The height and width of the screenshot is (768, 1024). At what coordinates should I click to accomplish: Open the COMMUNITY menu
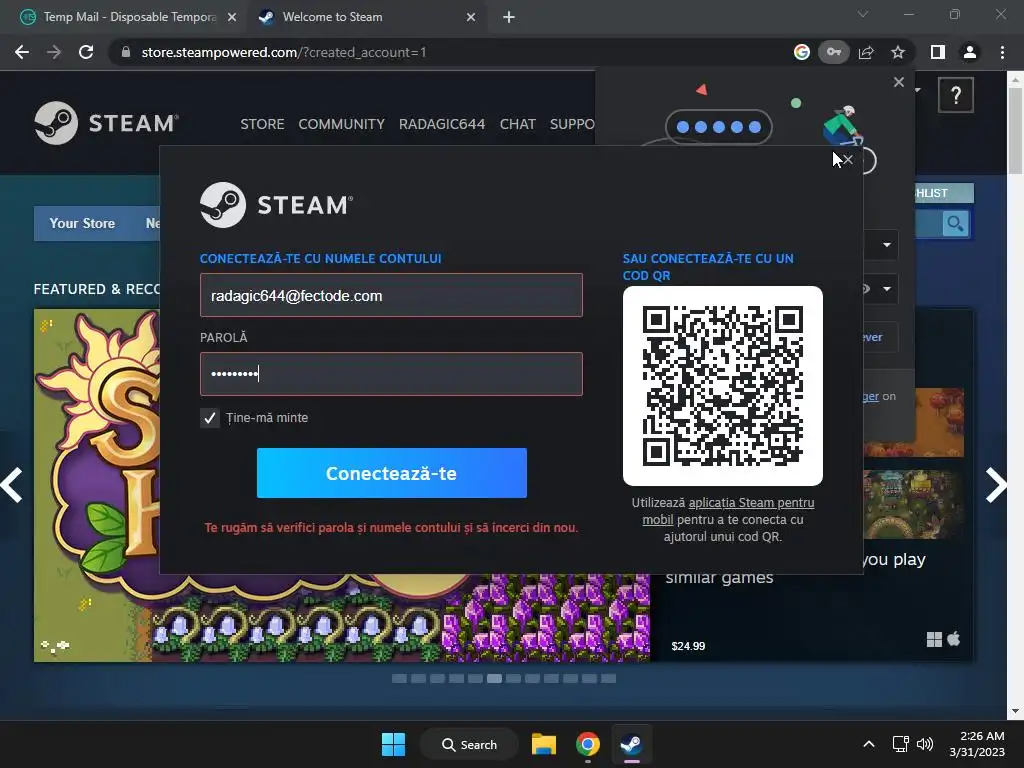[342, 124]
